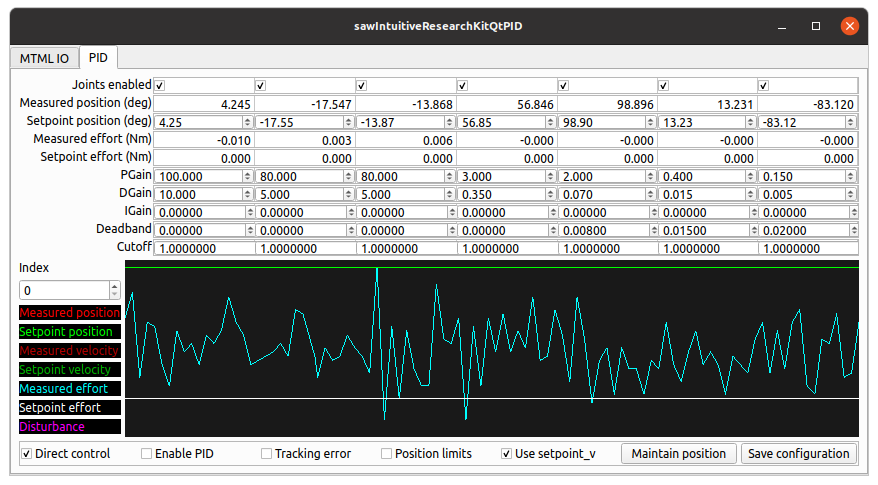
Task: Click the Save configuration button
Action: pyautogui.click(x=798, y=454)
